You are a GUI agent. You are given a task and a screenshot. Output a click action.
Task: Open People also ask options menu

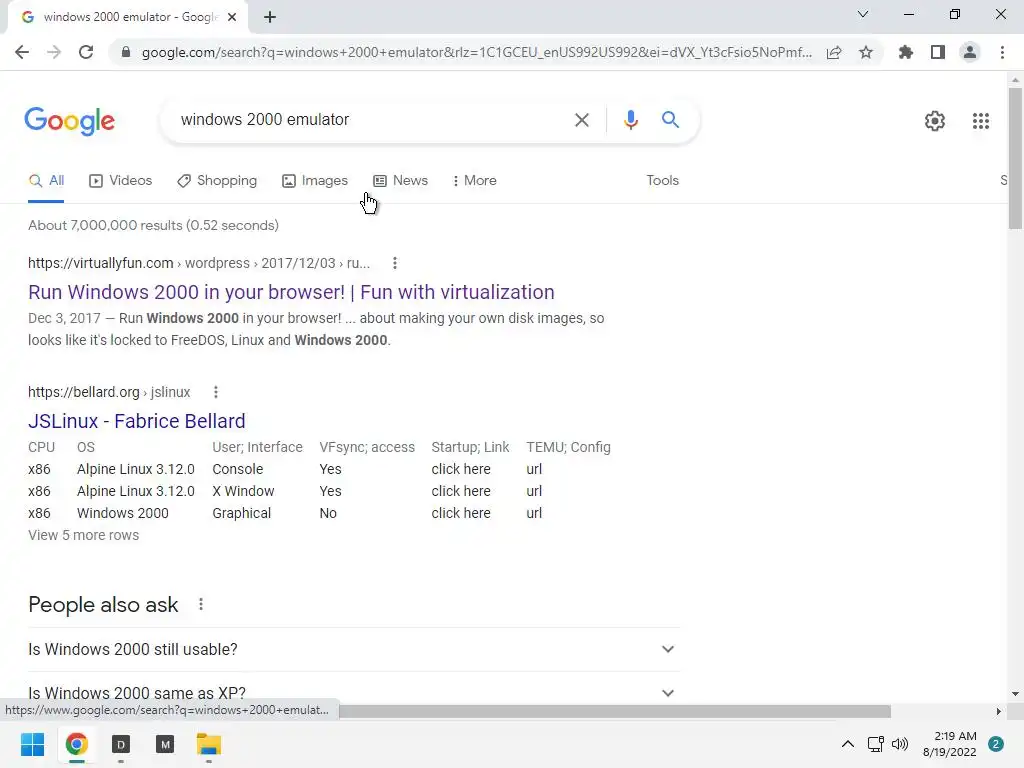201,605
